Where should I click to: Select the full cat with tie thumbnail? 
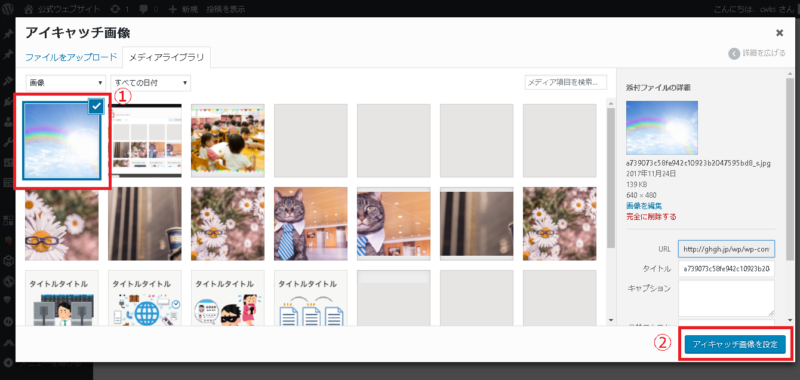(x=310, y=223)
